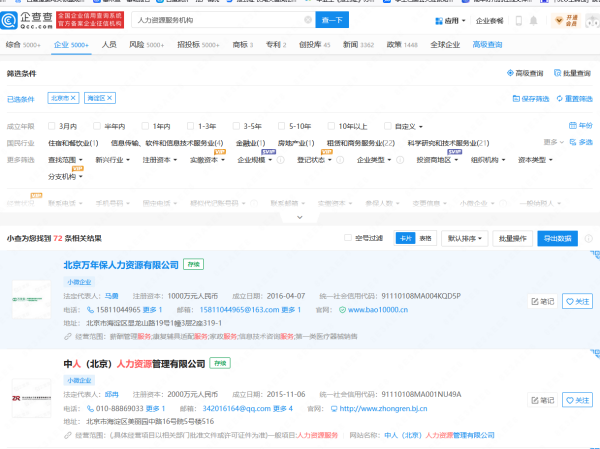
Task: Open the Qcc.com logo home link
Action: coord(26,20)
